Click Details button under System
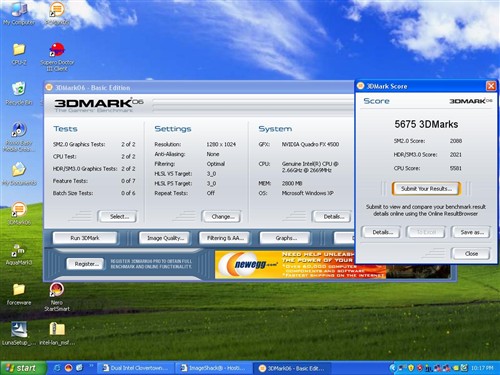This screenshot has width=500, height=375. (x=332, y=217)
